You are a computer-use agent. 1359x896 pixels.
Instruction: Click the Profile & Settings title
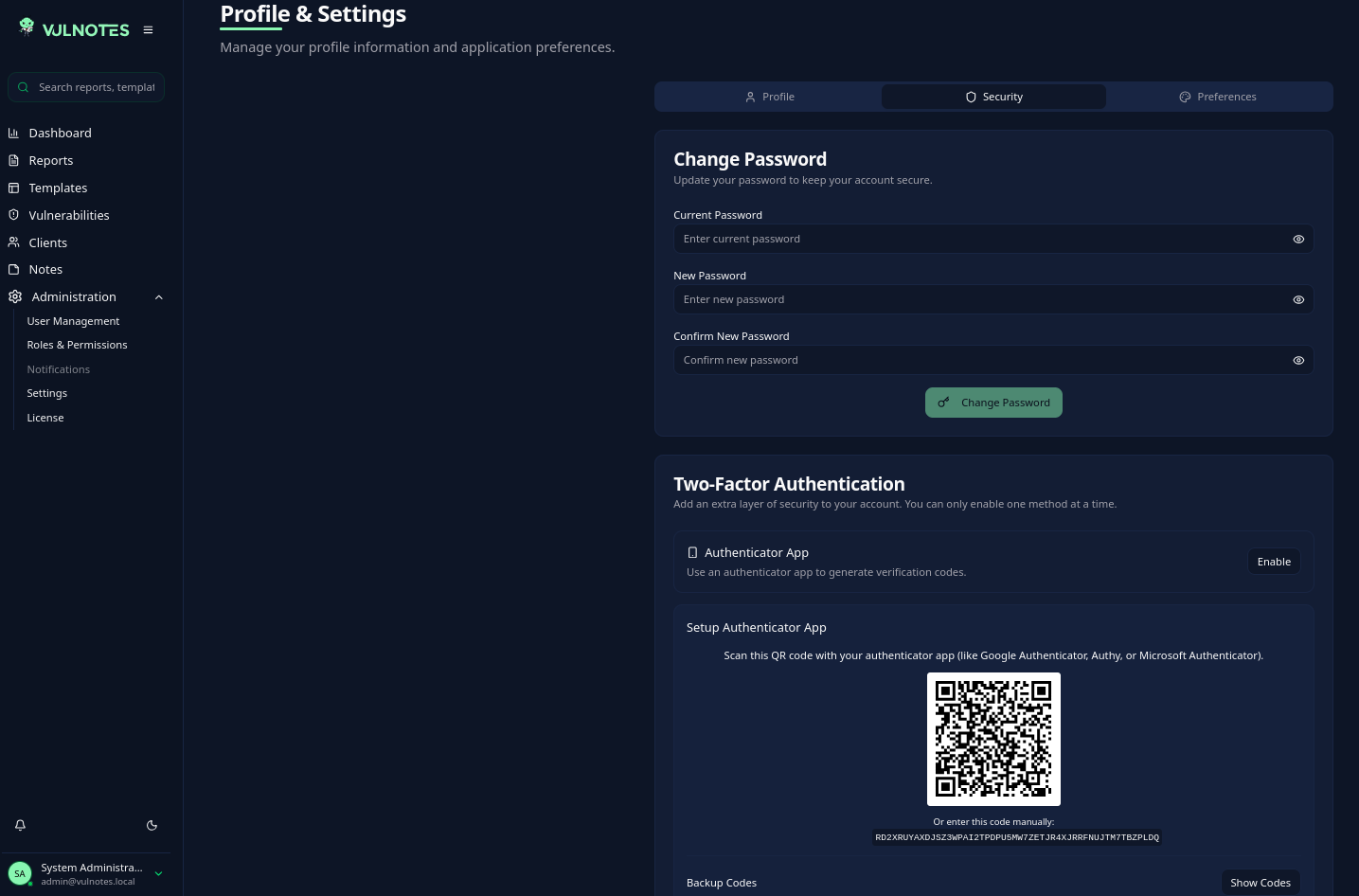tap(313, 14)
